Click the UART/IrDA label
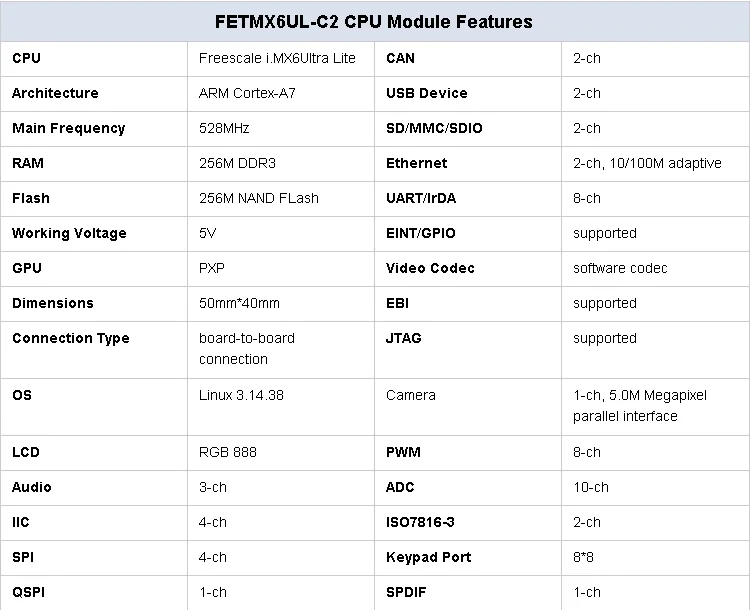This screenshot has width=750, height=610. pyautogui.click(x=421, y=198)
